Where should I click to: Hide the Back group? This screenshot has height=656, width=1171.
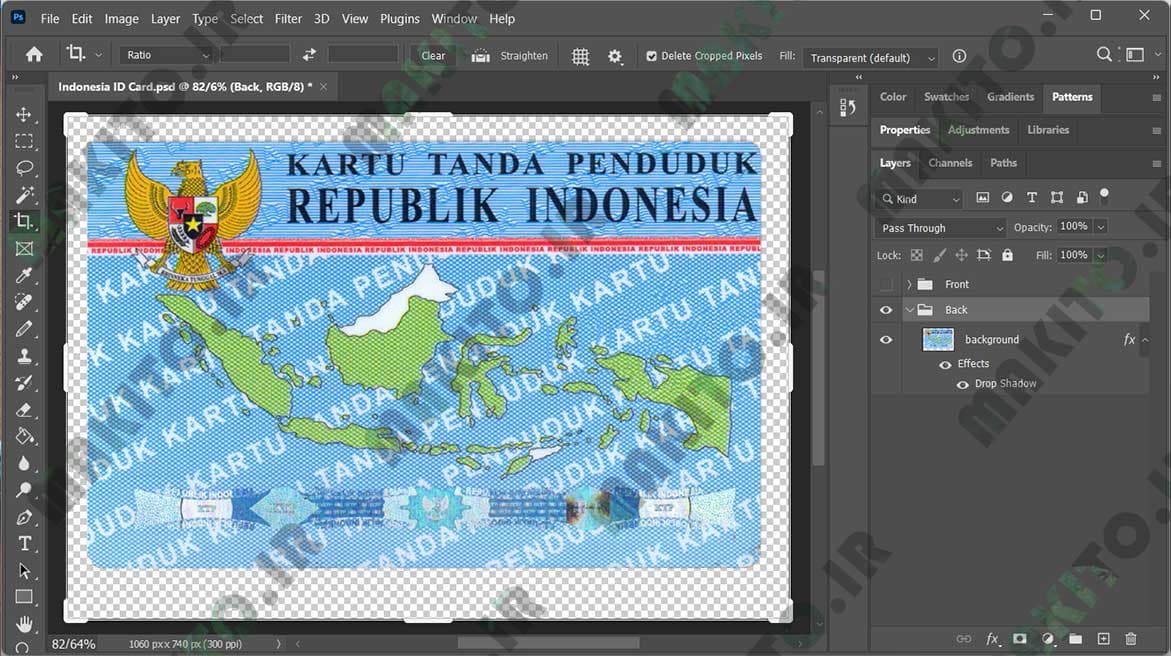click(x=886, y=310)
